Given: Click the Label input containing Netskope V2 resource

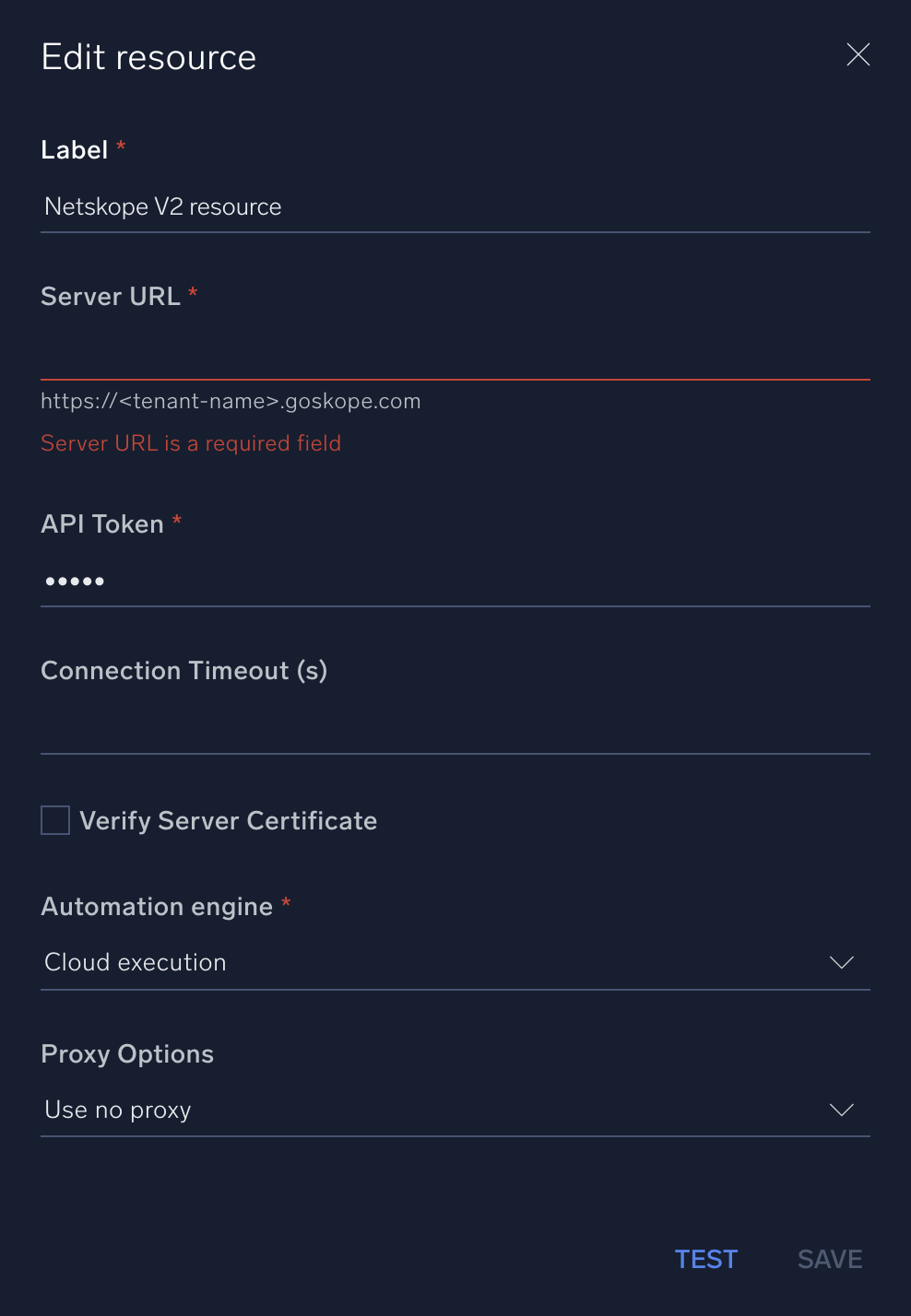Looking at the screenshot, I should click(455, 206).
